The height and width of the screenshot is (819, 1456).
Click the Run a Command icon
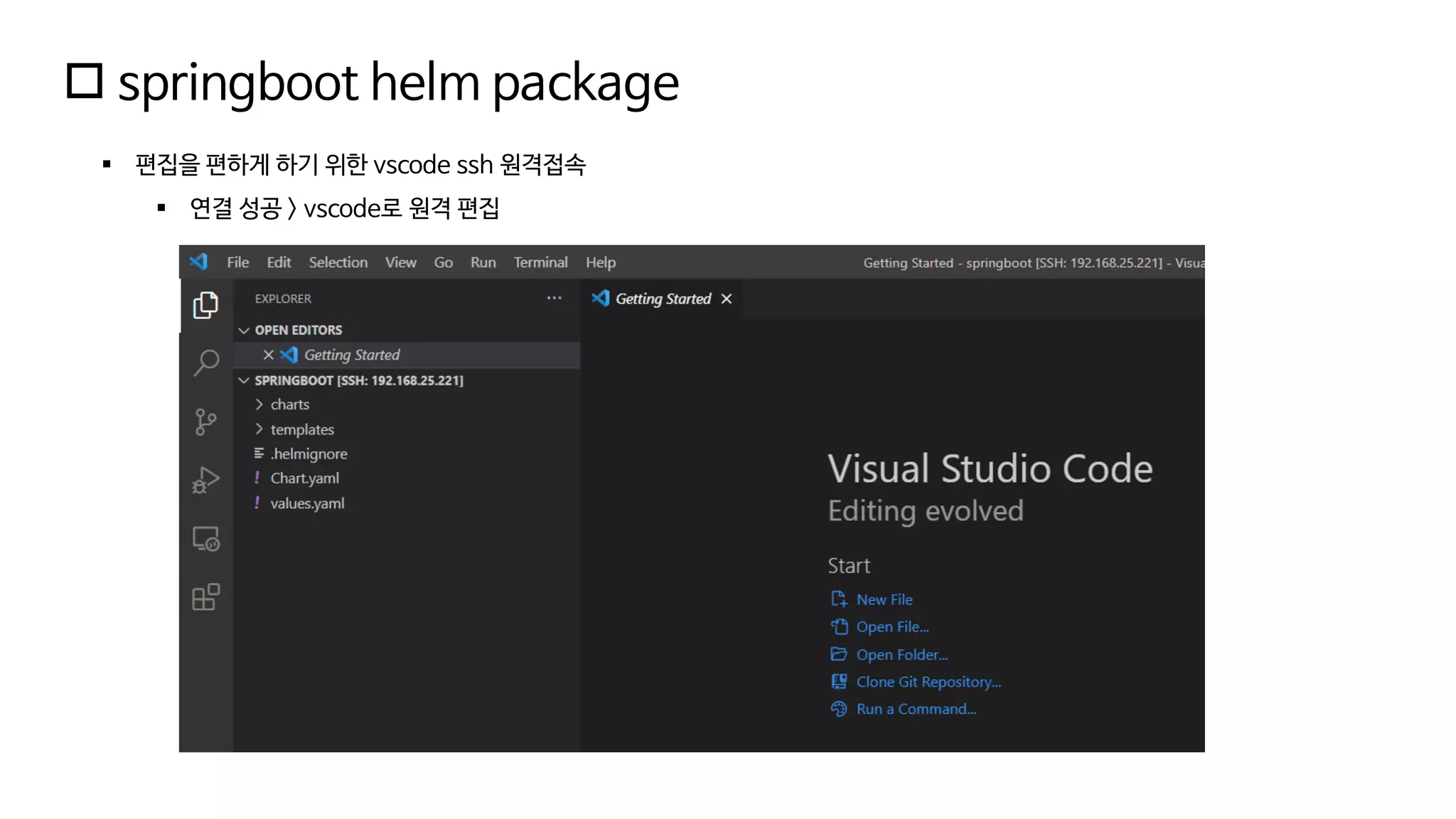tap(839, 709)
